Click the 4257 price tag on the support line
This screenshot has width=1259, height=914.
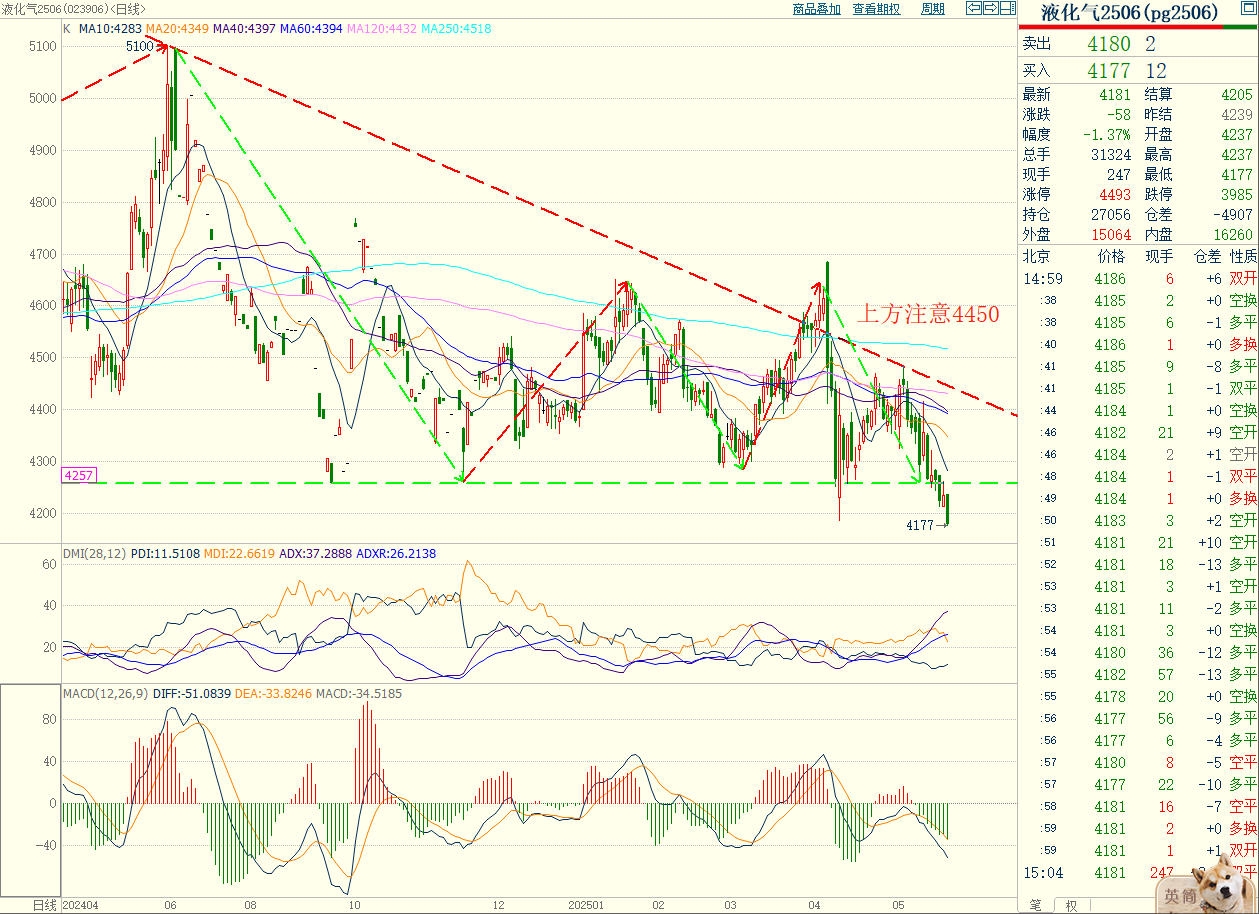click(x=78, y=475)
